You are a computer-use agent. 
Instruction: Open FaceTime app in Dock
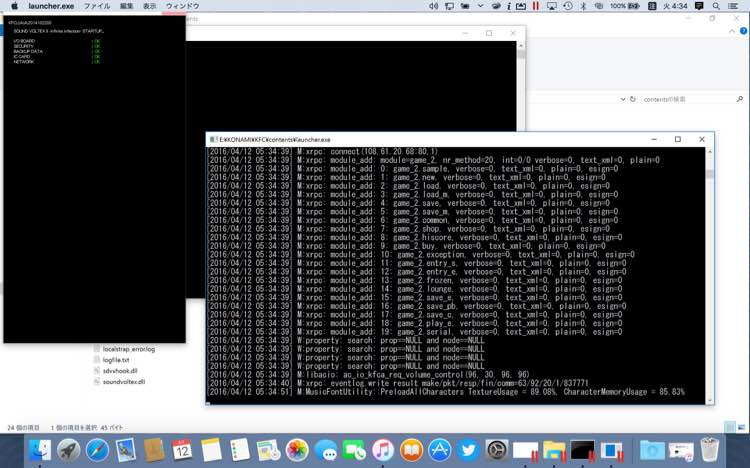pyautogui.click(x=354, y=450)
